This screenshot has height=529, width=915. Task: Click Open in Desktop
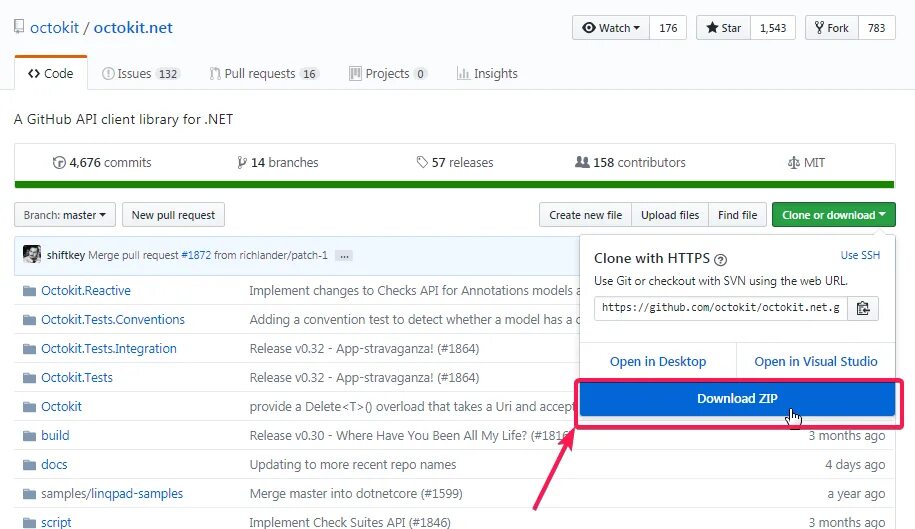click(x=658, y=362)
